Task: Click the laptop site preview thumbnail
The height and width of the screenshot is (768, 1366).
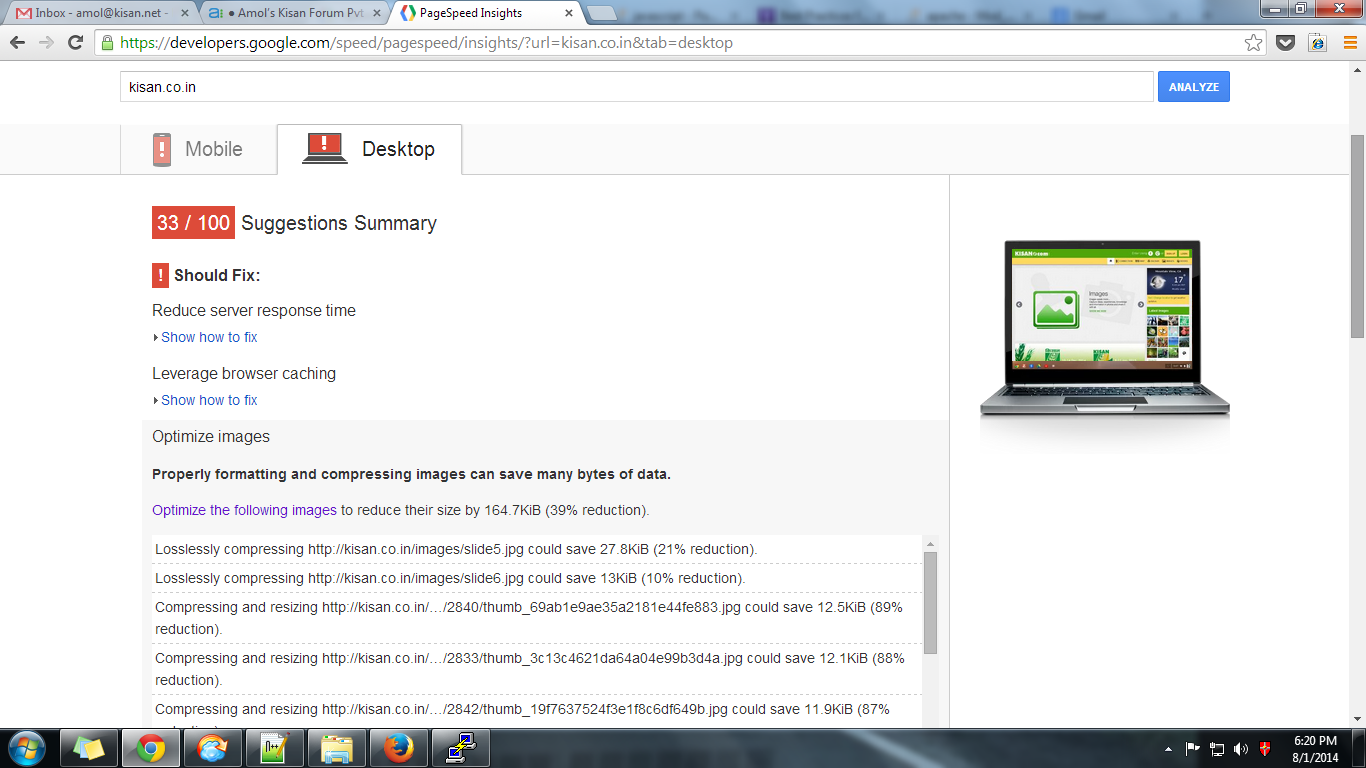Action: coord(1104,328)
